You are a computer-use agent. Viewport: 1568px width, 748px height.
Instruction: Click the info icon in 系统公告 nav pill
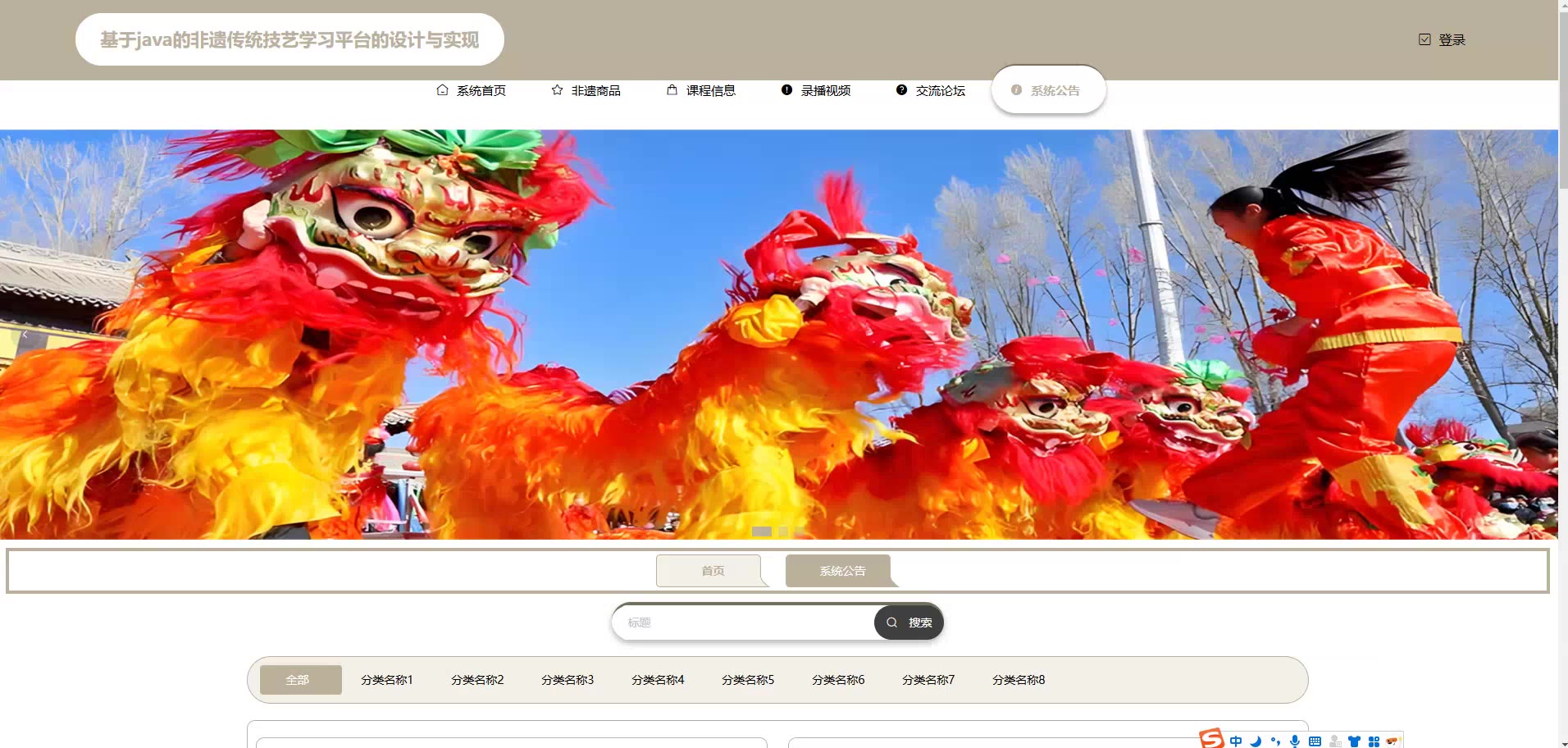click(1016, 90)
